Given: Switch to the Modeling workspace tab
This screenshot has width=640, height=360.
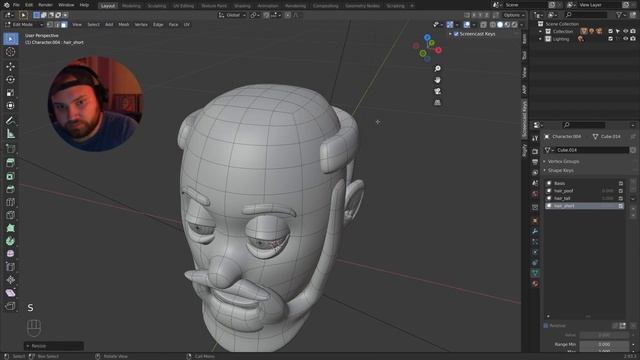Looking at the screenshot, I should [x=131, y=6].
